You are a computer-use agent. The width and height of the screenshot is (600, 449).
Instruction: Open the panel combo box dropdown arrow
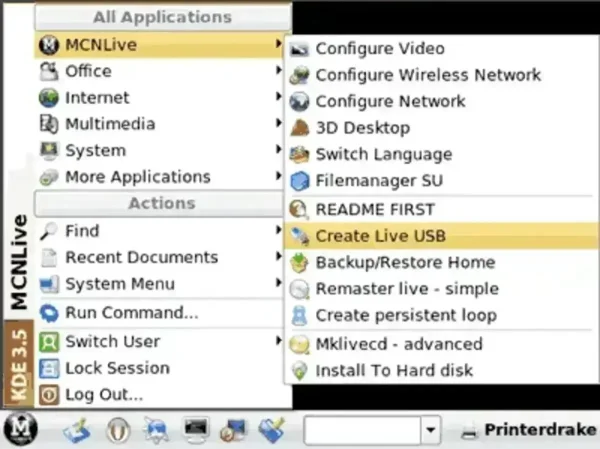point(431,430)
